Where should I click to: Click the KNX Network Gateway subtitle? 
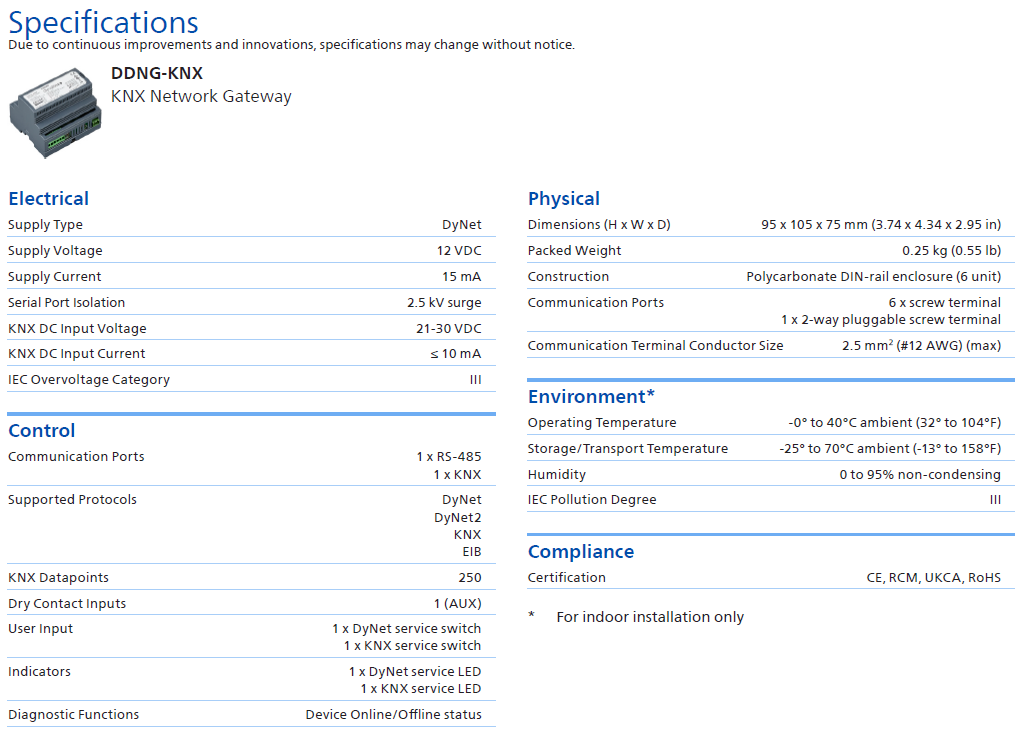coord(201,97)
